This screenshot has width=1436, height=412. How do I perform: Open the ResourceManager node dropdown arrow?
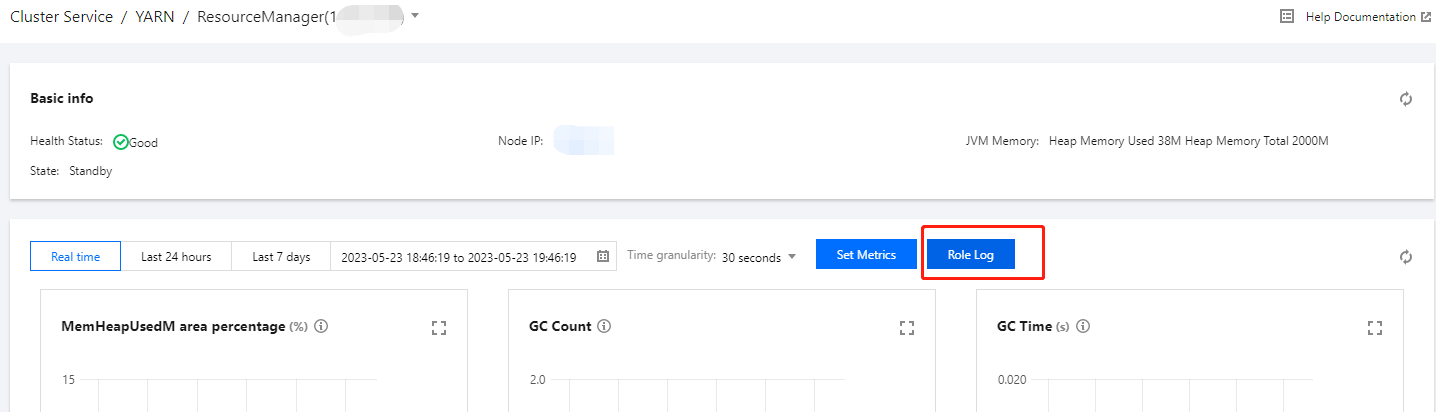point(415,16)
